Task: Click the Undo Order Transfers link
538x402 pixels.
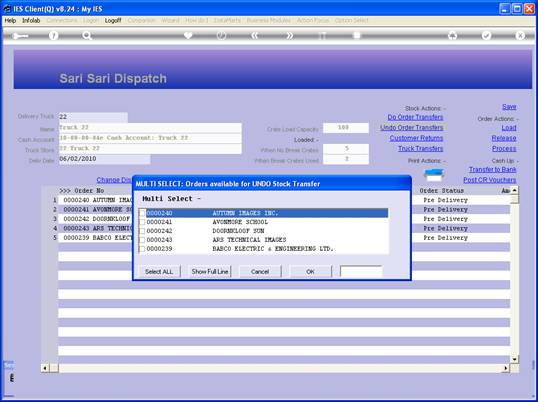Action: 412,128
